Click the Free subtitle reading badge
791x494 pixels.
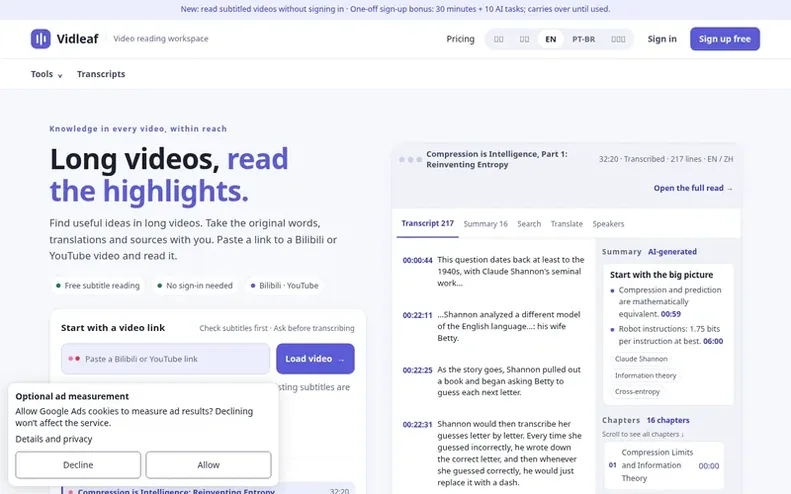97,286
